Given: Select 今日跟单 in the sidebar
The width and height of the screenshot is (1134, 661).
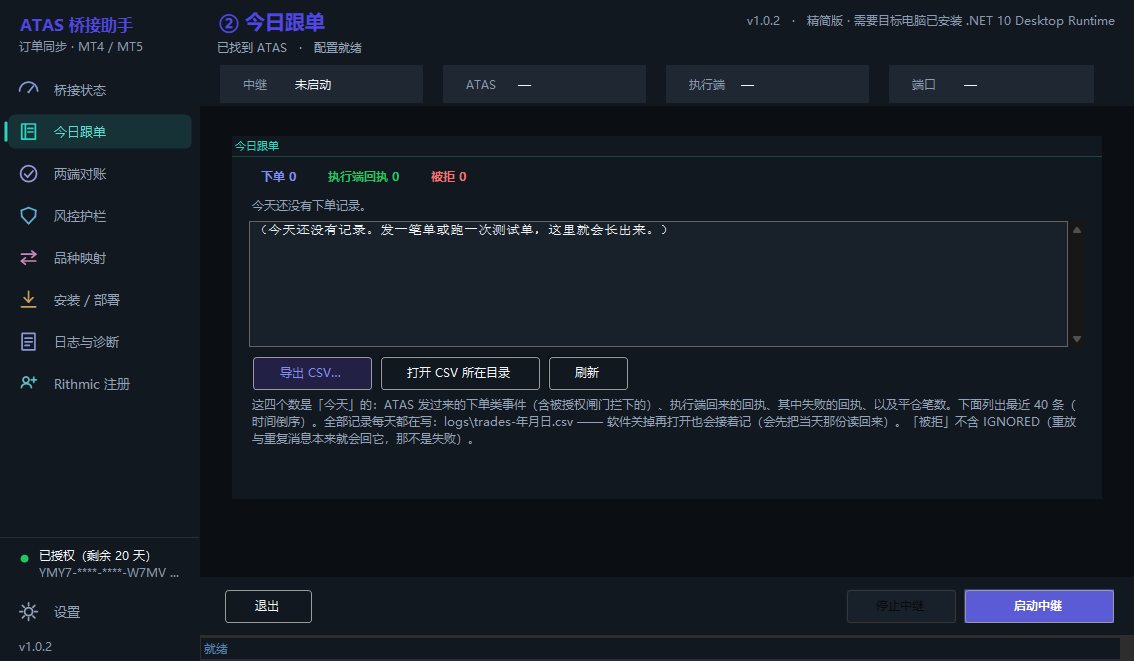Looking at the screenshot, I should pyautogui.click(x=100, y=132).
